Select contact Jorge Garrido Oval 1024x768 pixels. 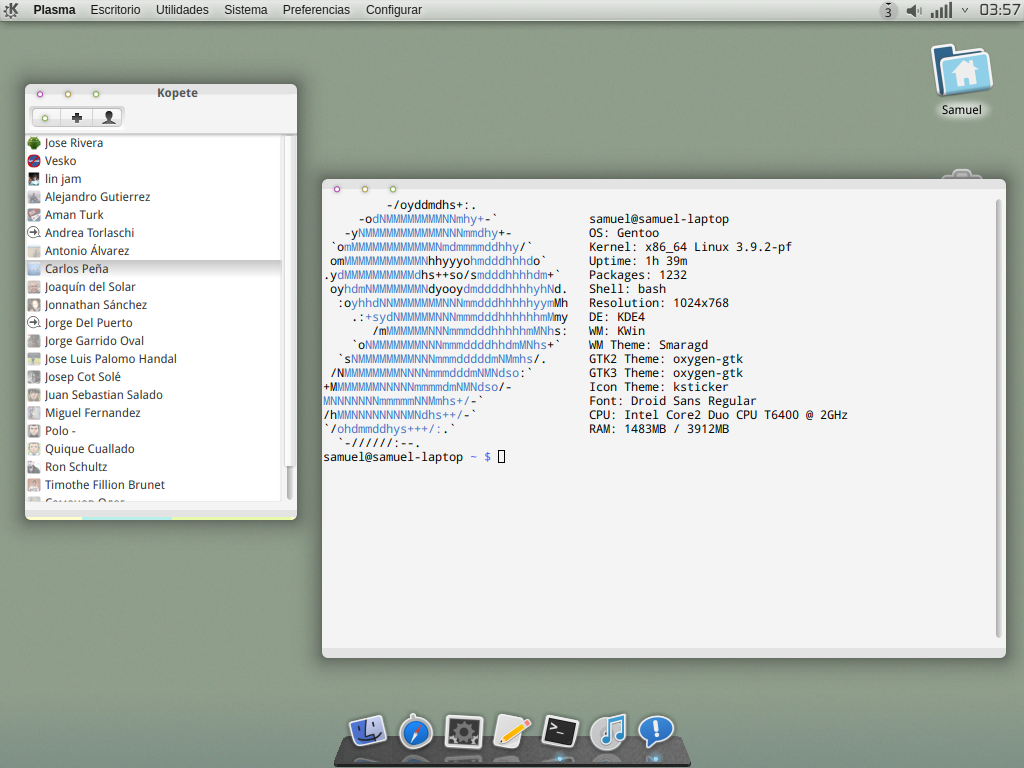pos(153,340)
